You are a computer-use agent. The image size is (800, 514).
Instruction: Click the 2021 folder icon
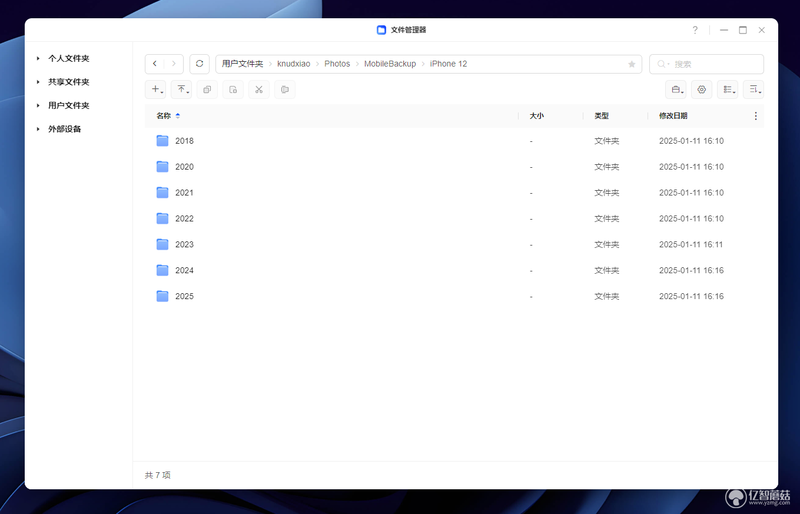click(162, 192)
